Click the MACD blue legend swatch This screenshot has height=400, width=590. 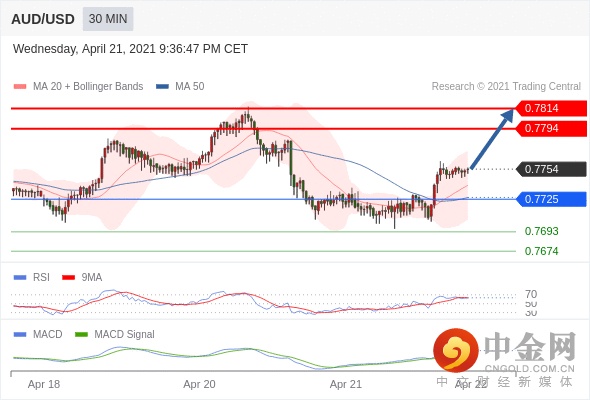click(x=20, y=334)
